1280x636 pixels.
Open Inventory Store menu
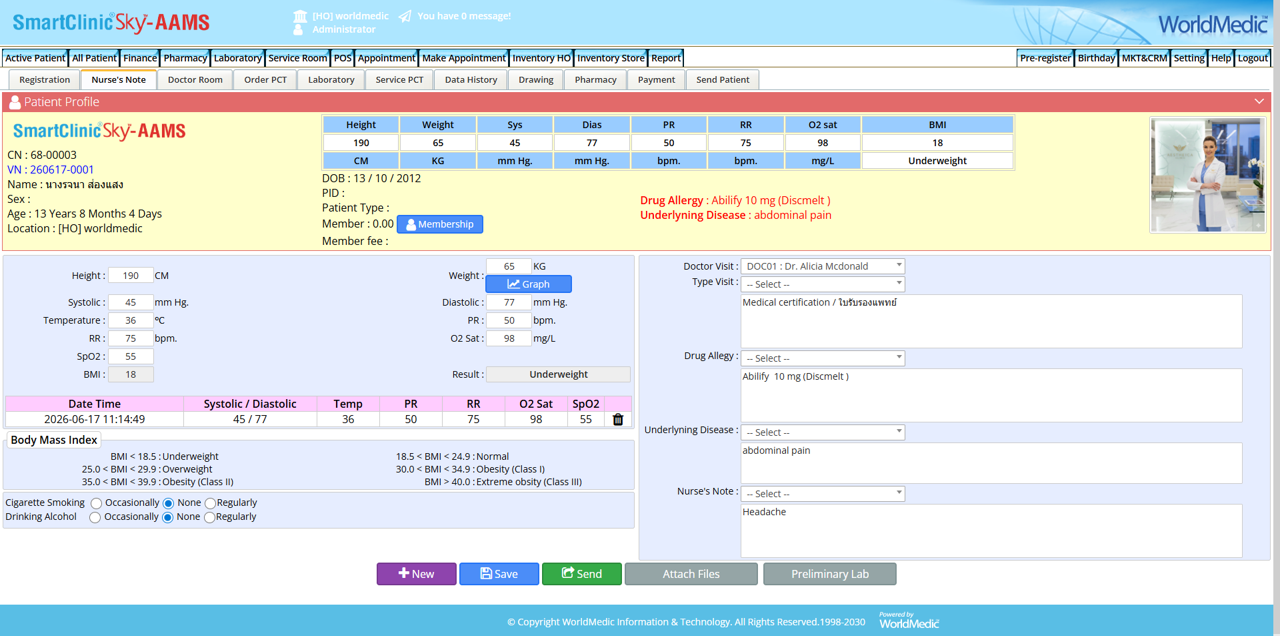[x=611, y=58]
